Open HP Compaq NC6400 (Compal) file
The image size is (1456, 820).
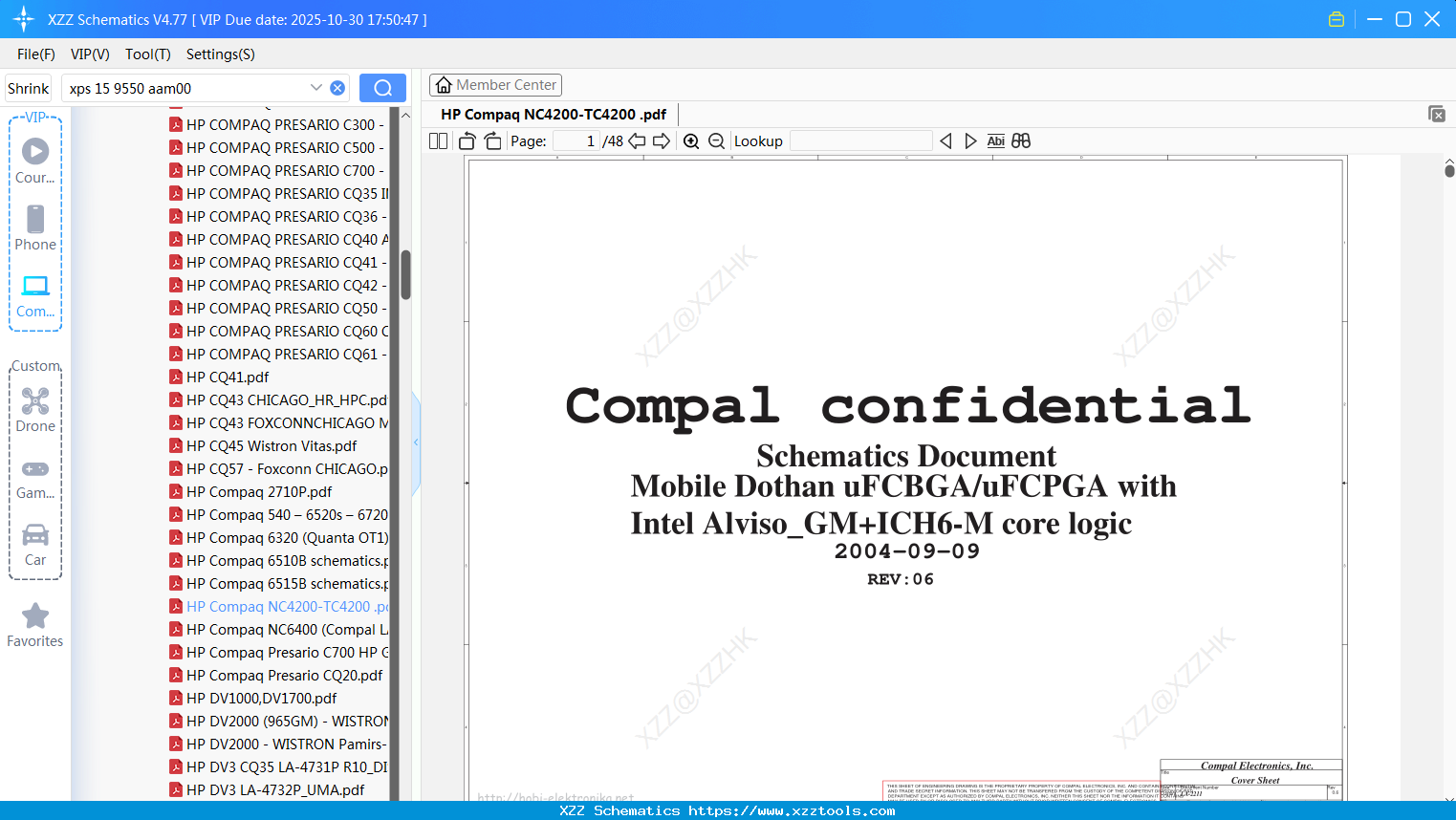pyautogui.click(x=278, y=629)
